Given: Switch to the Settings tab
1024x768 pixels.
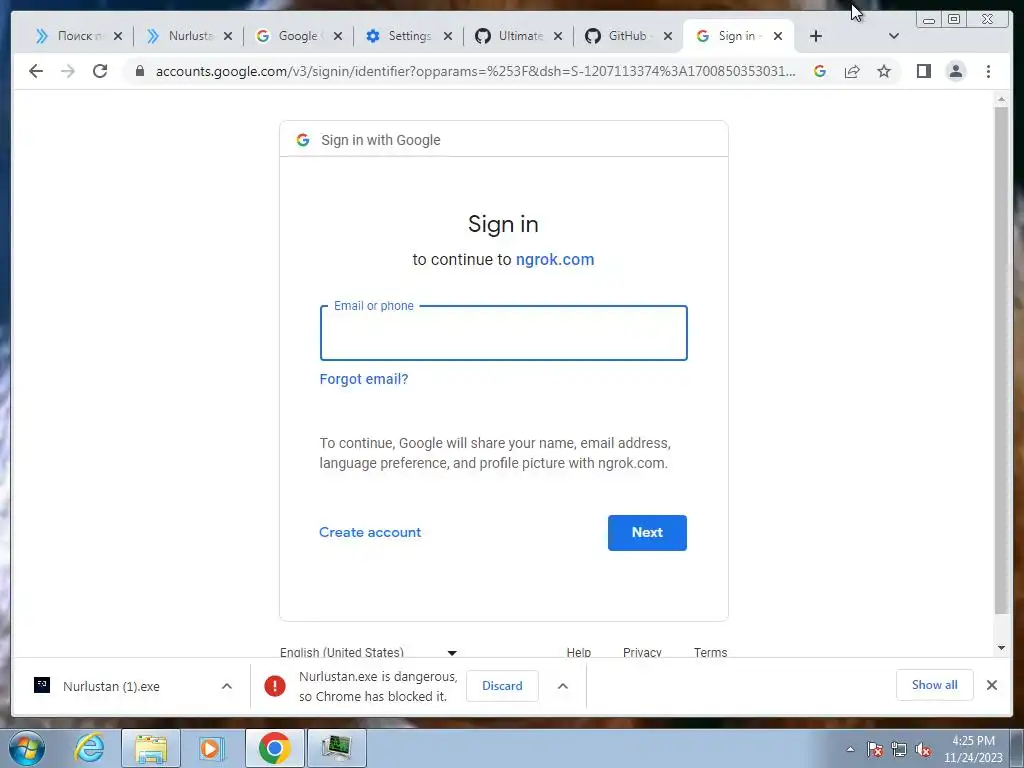Looking at the screenshot, I should [x=400, y=36].
